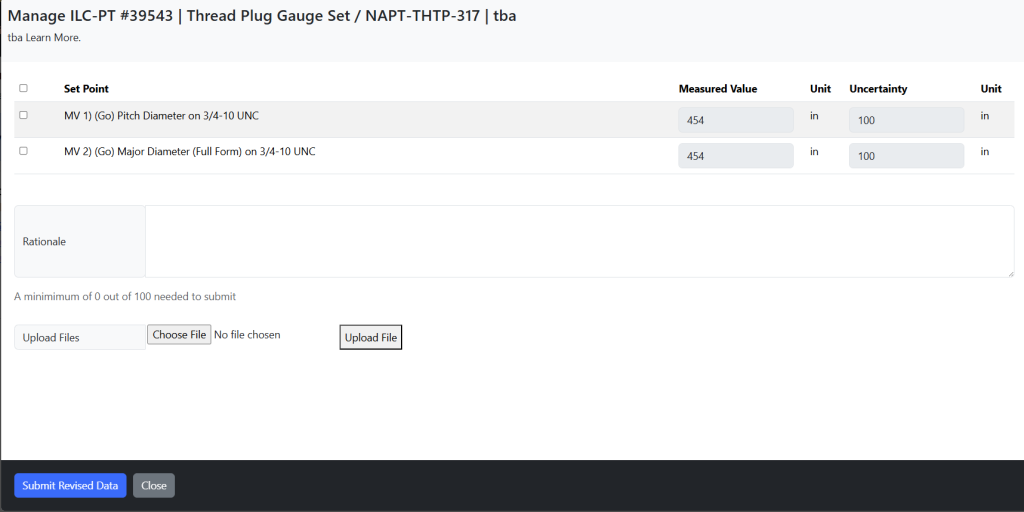Tick the select-all checkbox beside Set Point
This screenshot has width=1024, height=512.
pos(24,88)
